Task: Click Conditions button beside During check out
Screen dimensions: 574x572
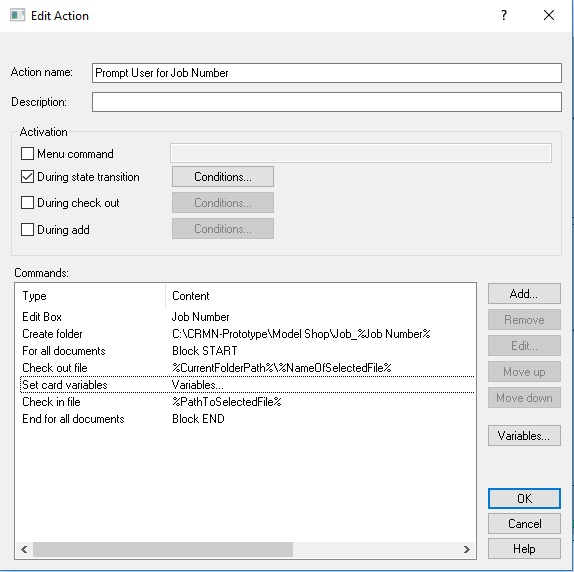Action: tap(223, 203)
